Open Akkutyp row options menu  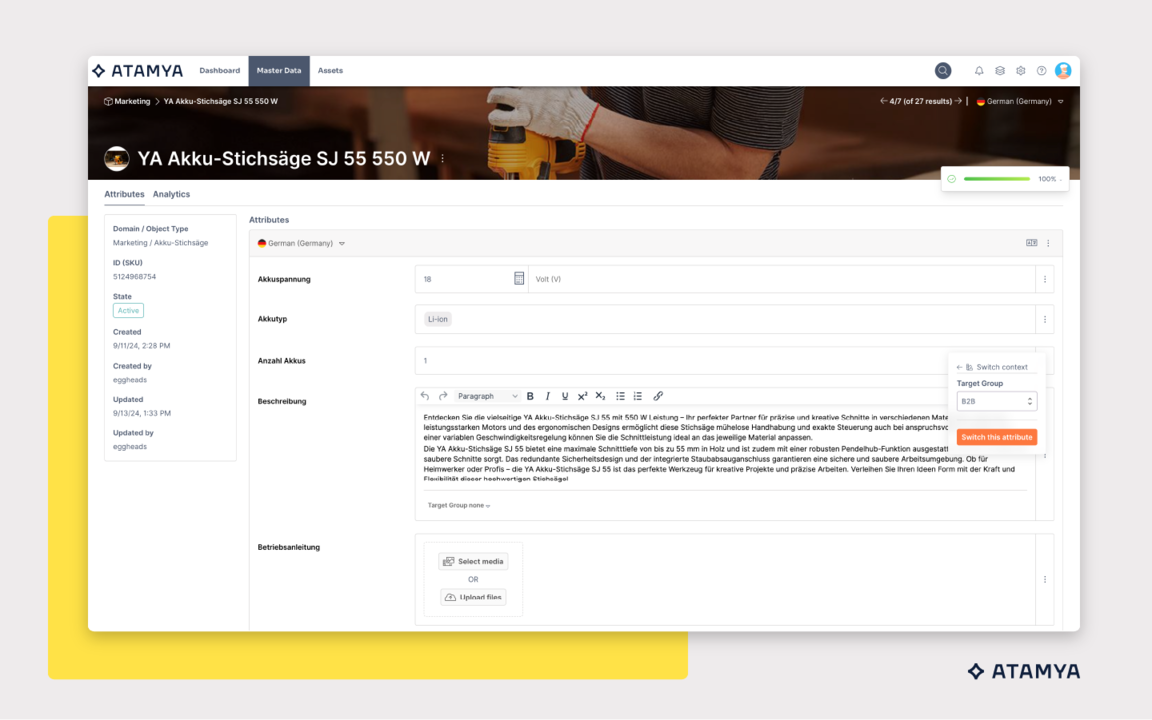1045,320
